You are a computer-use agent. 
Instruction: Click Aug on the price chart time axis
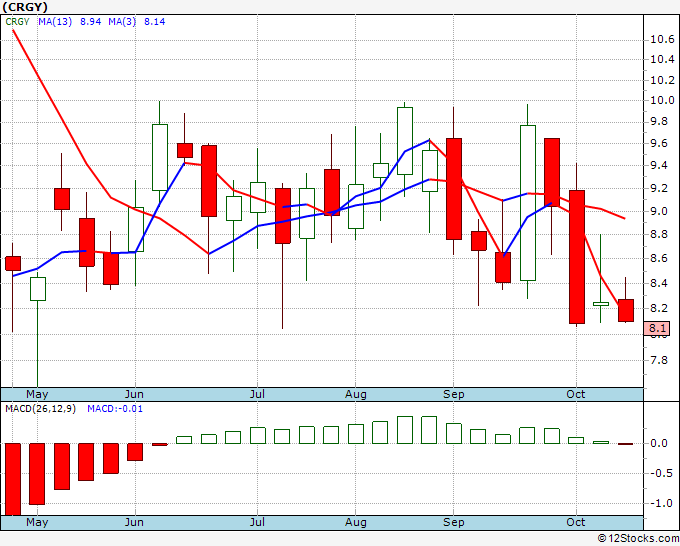click(x=356, y=394)
